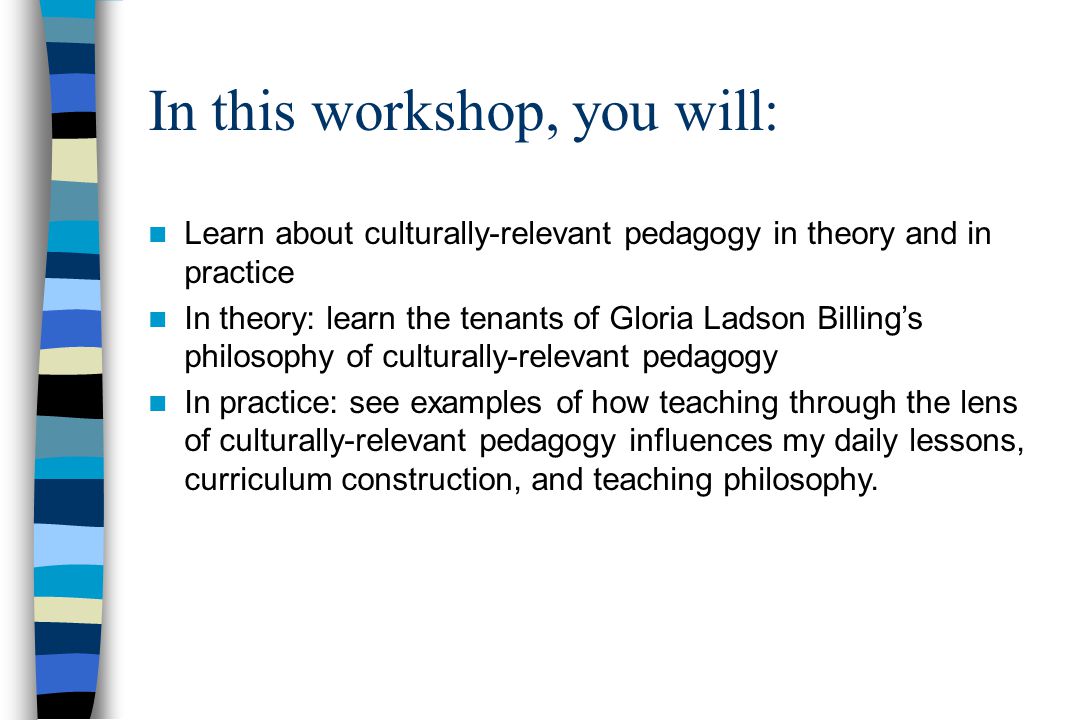Click the black block at the stripe bottom
This screenshot has height=720, width=1080.
(65, 706)
